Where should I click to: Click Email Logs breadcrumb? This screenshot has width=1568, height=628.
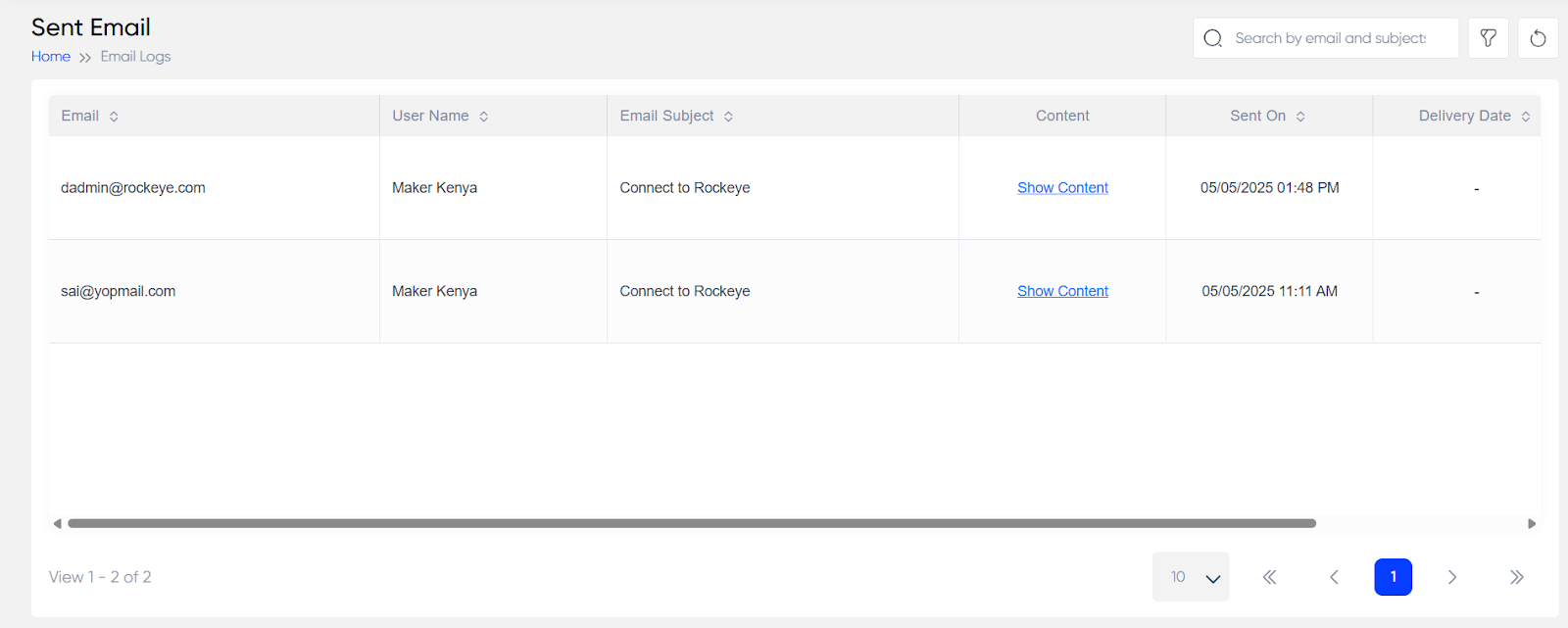pyautogui.click(x=135, y=57)
